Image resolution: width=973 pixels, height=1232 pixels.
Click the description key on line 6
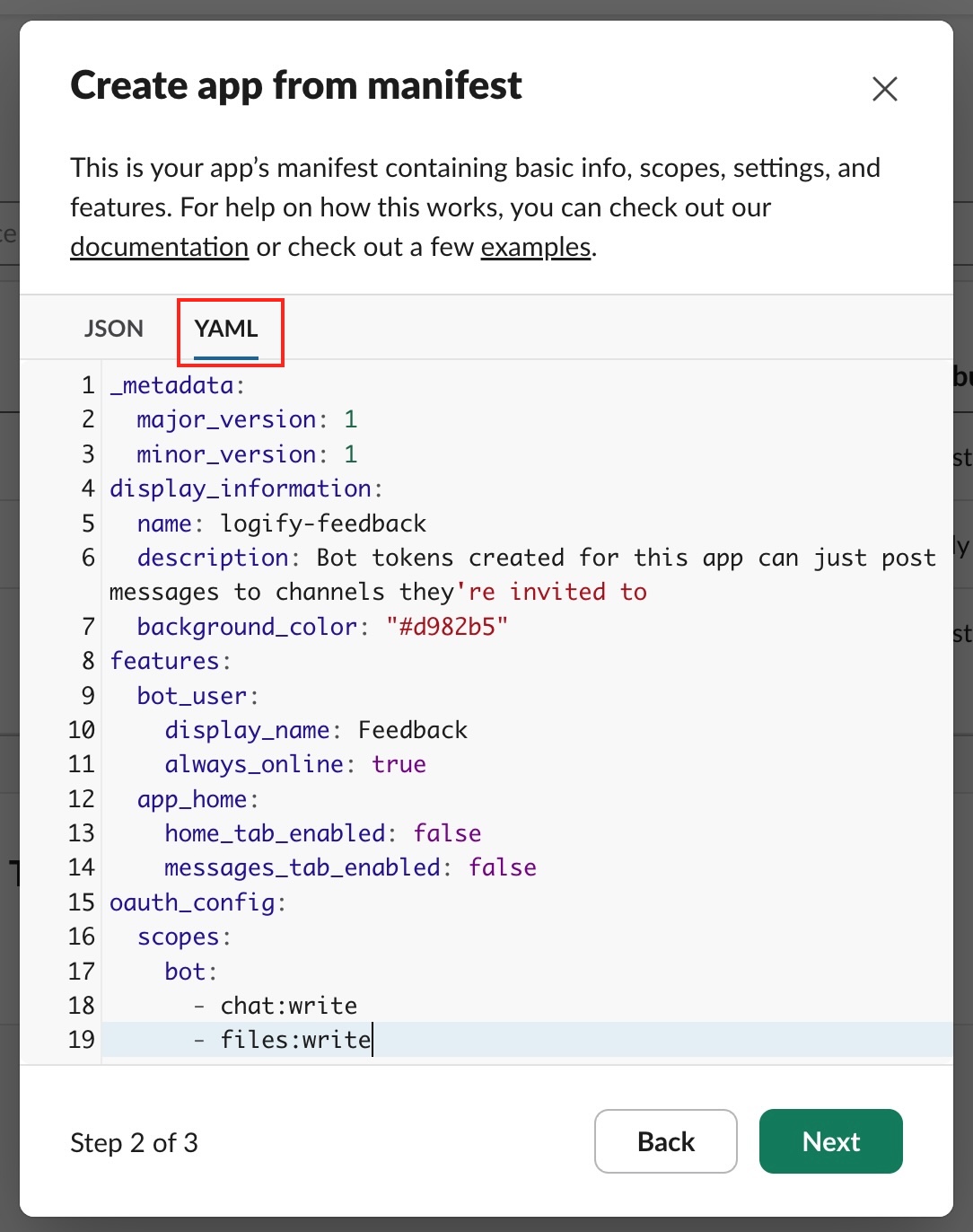[x=213, y=558]
